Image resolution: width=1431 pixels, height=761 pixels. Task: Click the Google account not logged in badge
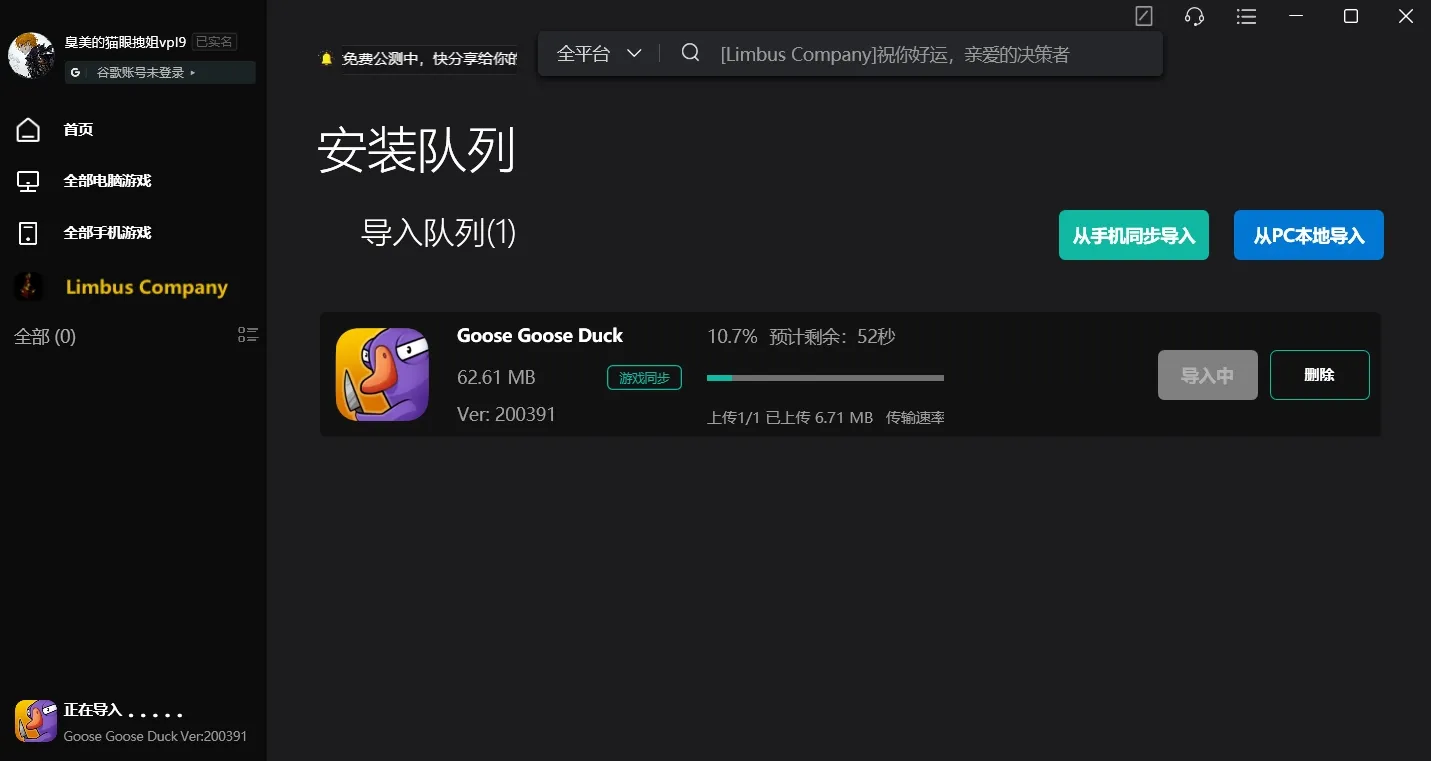point(160,72)
